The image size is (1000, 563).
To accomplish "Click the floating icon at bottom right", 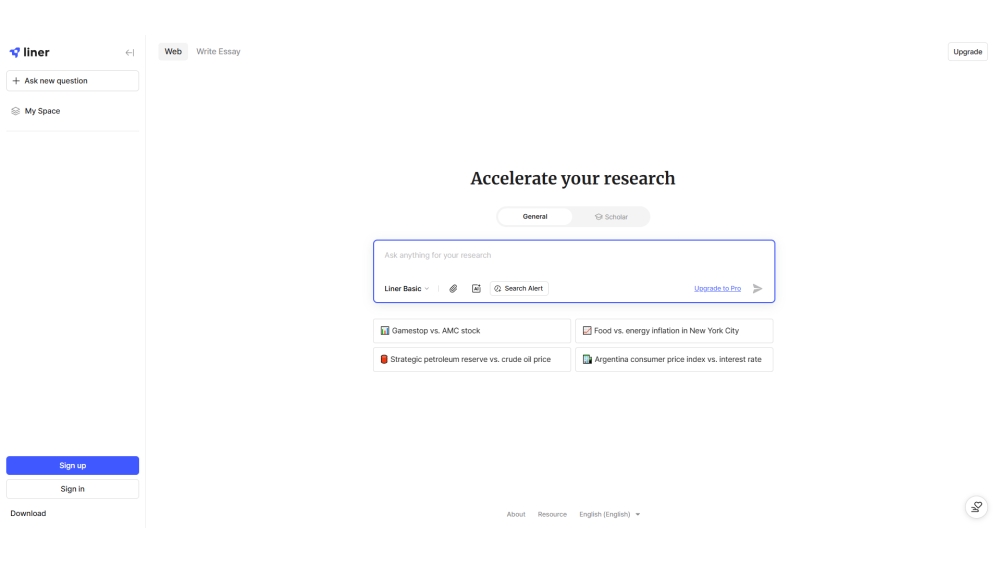I will coord(976,507).
